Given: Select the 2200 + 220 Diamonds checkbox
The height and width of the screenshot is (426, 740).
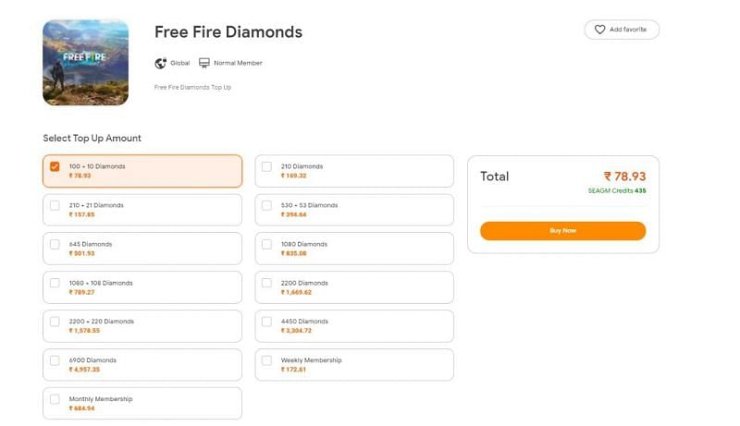Looking at the screenshot, I should point(55,322).
